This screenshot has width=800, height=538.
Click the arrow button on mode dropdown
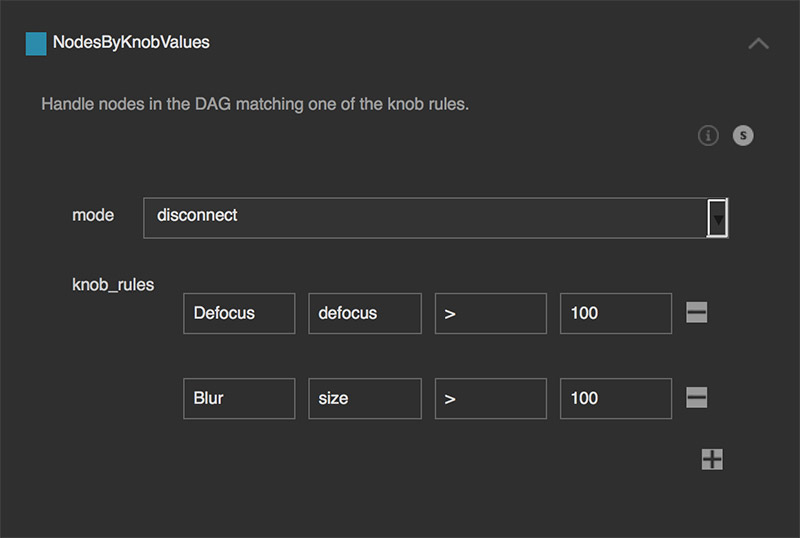717,217
